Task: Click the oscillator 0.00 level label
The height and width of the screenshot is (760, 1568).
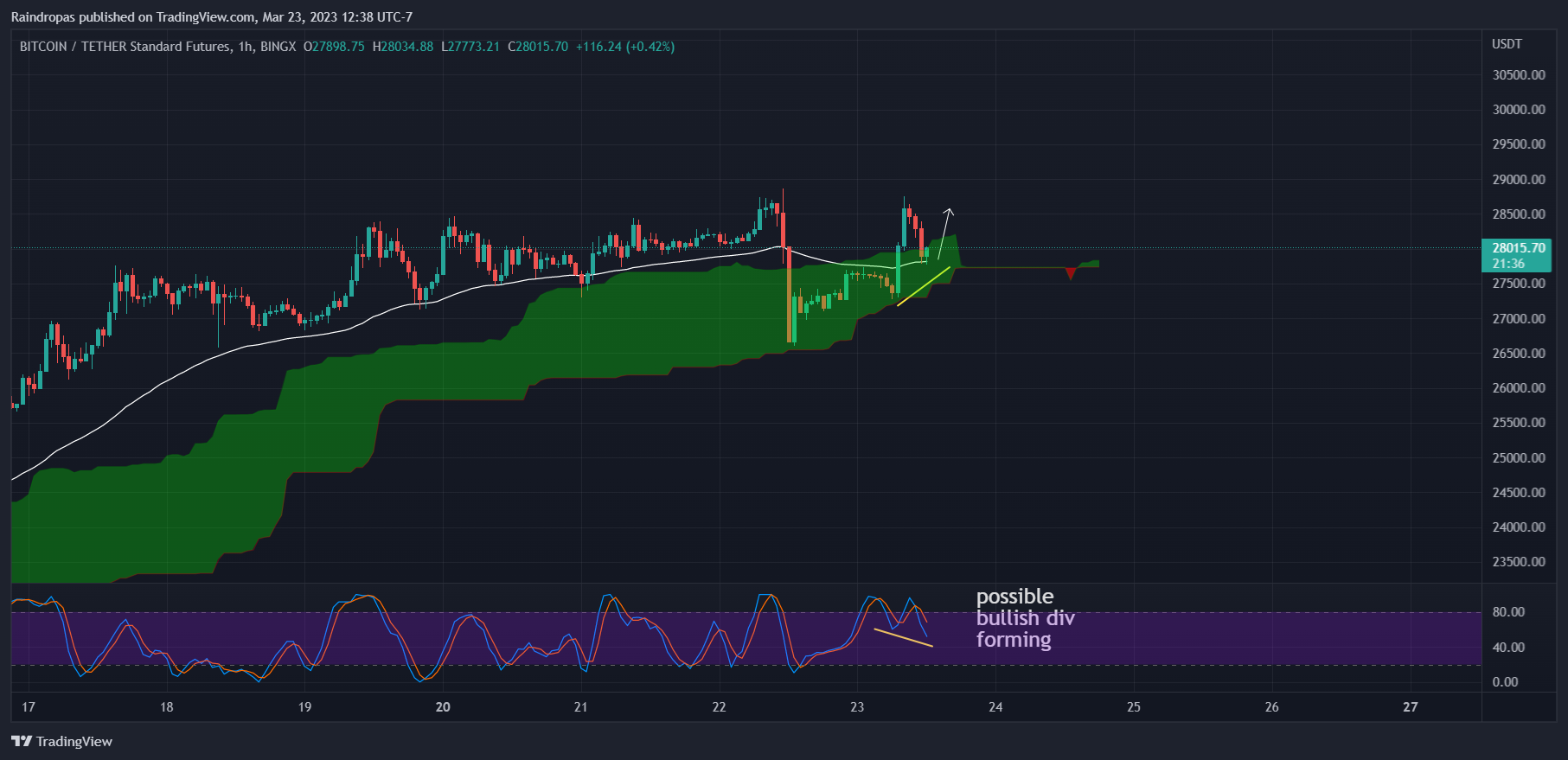Action: click(1505, 682)
